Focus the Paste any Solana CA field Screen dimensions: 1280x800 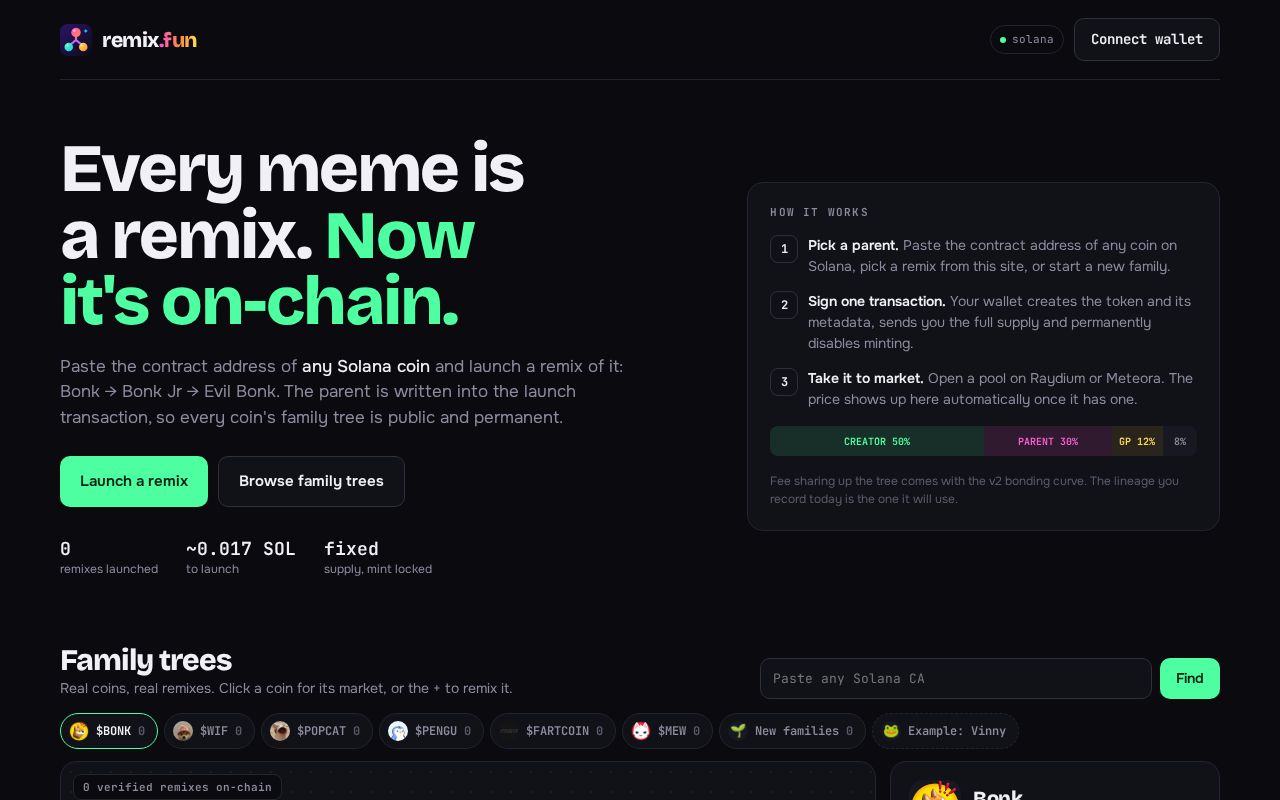coord(956,678)
